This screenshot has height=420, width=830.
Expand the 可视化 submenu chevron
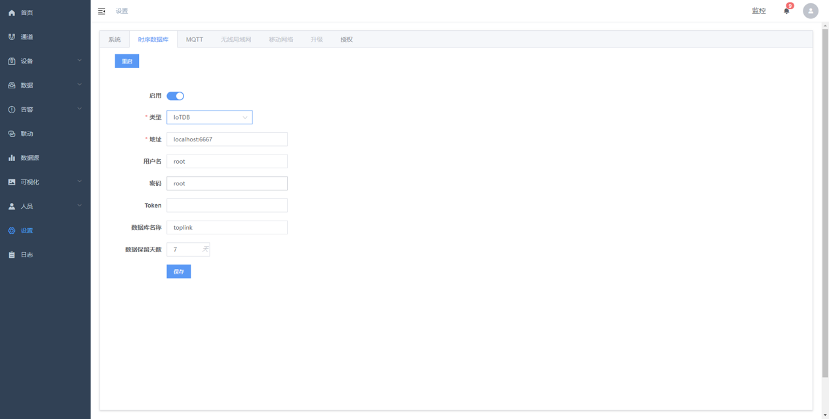point(79,182)
